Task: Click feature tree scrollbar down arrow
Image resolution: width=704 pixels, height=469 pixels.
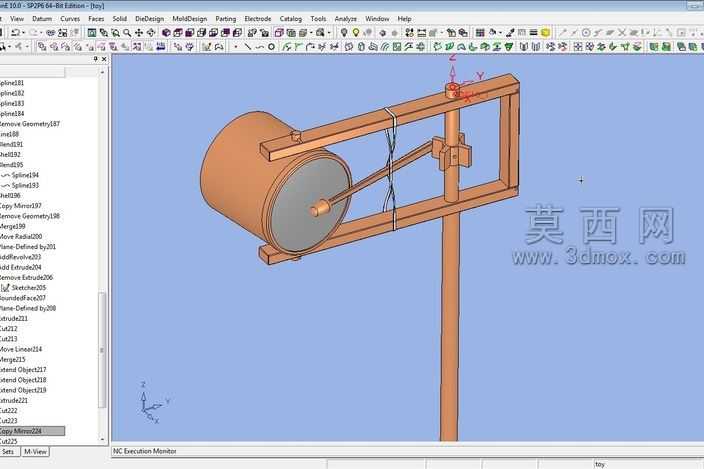Action: (x=102, y=439)
